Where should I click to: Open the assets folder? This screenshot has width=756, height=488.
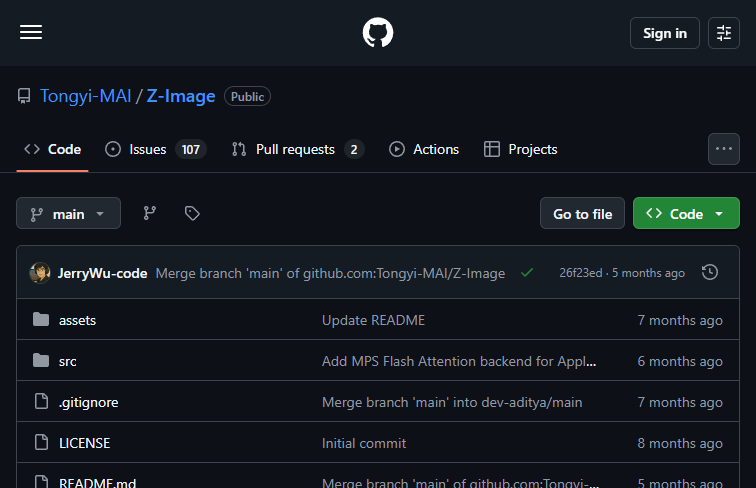coord(77,320)
